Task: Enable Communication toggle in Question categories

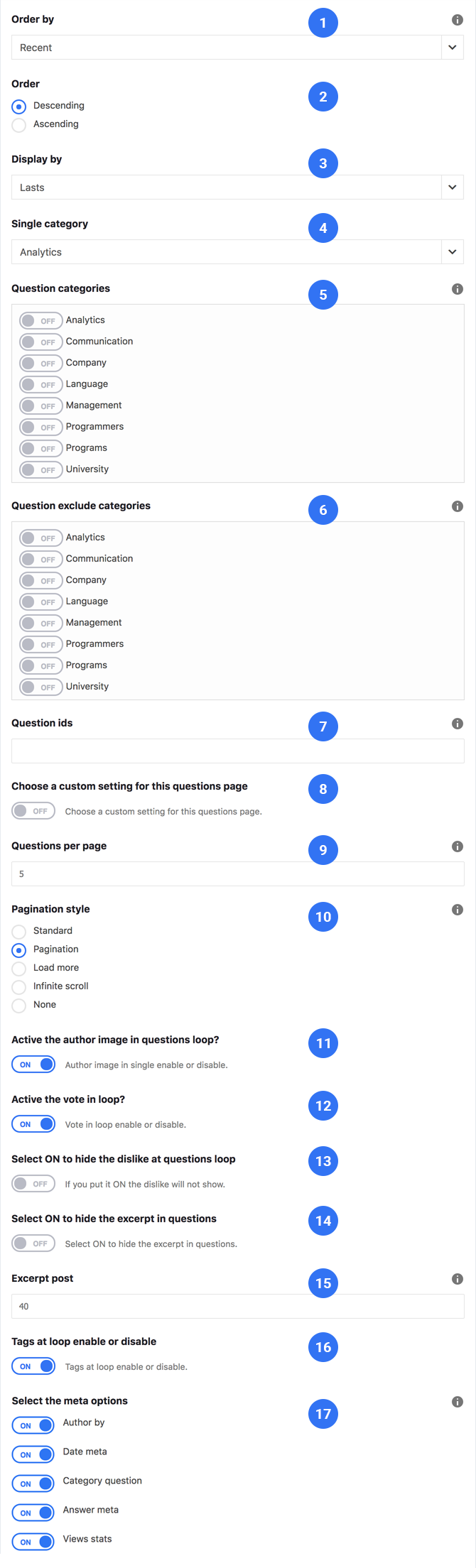Action: pyautogui.click(x=40, y=342)
